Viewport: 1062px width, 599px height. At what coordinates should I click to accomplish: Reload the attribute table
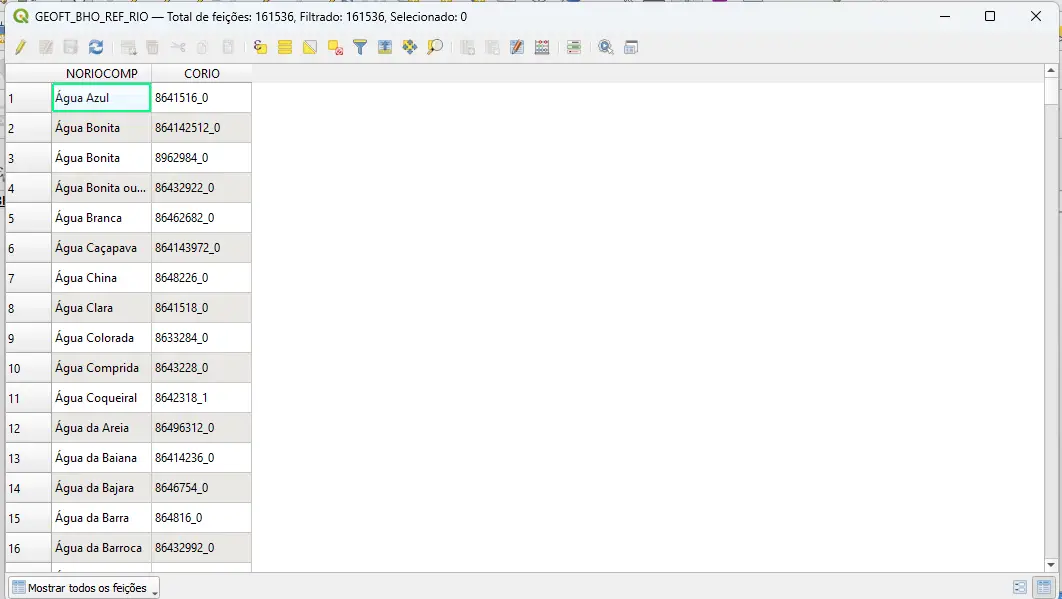pos(96,47)
